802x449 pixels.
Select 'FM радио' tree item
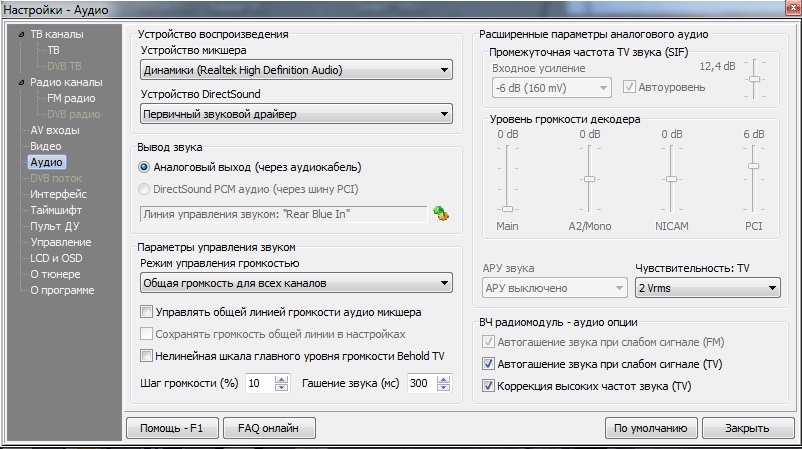click(x=71, y=98)
